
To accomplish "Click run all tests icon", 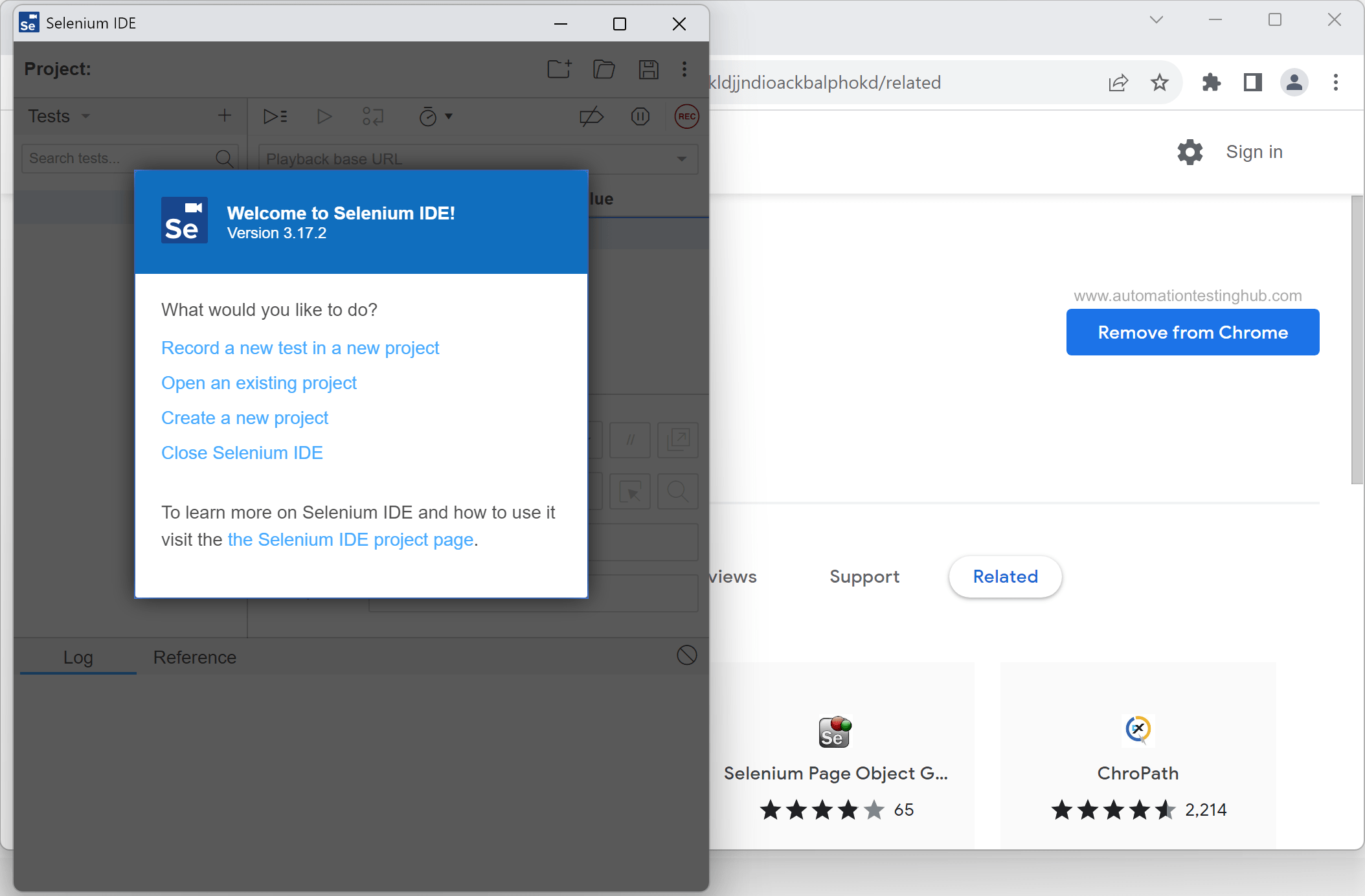I will pos(275,117).
